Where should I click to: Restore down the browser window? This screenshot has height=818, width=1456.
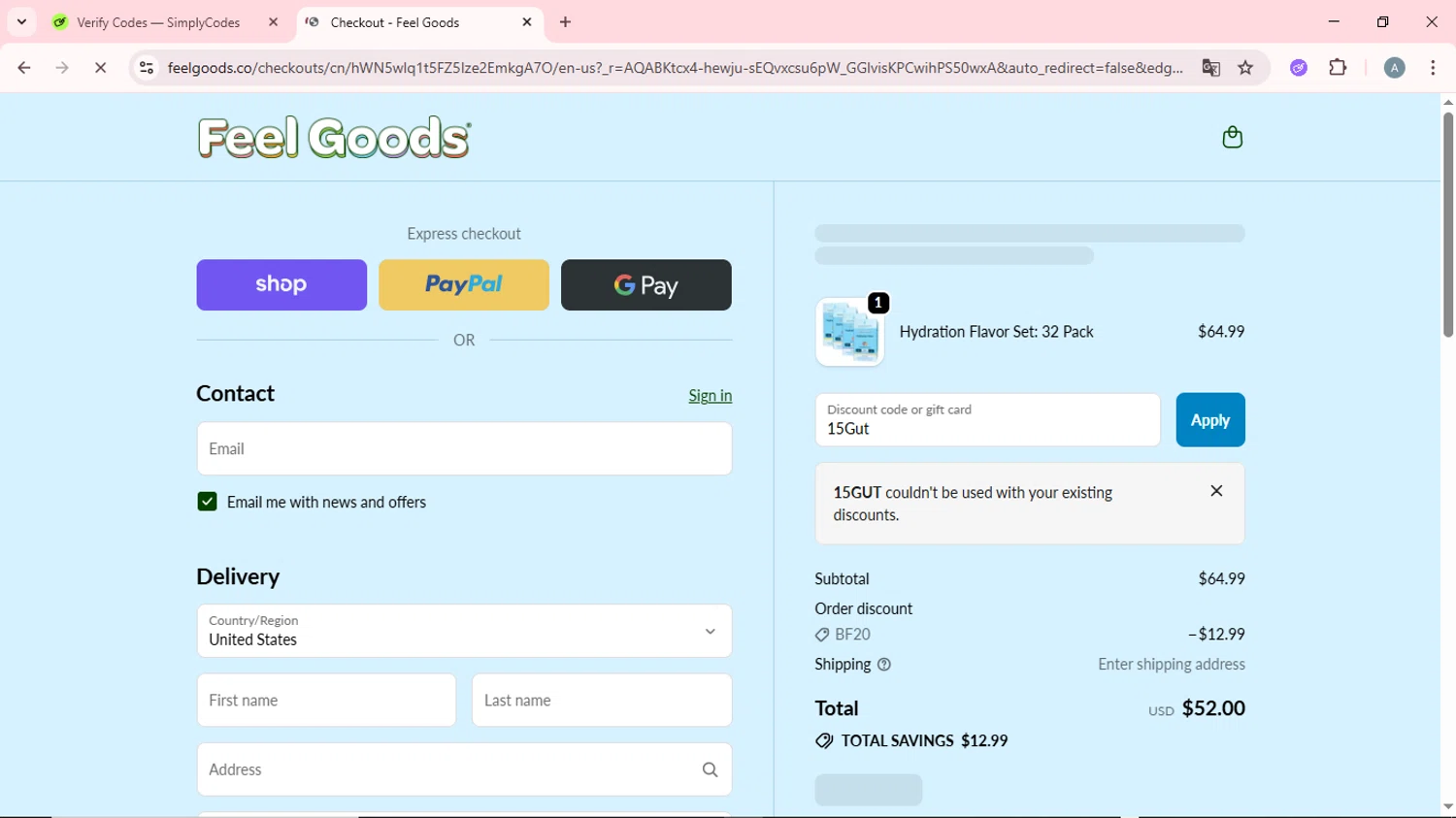coord(1383,22)
